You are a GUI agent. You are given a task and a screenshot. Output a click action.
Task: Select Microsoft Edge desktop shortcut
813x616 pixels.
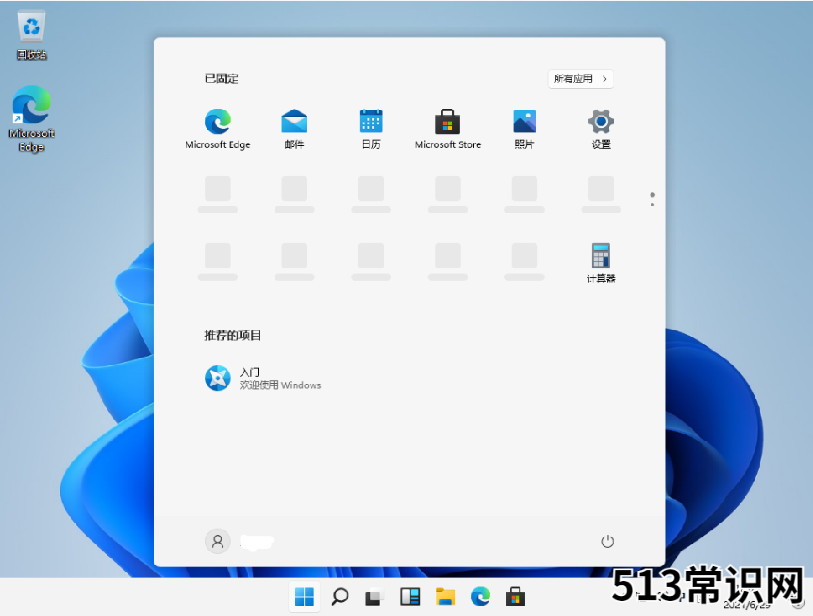(32, 119)
